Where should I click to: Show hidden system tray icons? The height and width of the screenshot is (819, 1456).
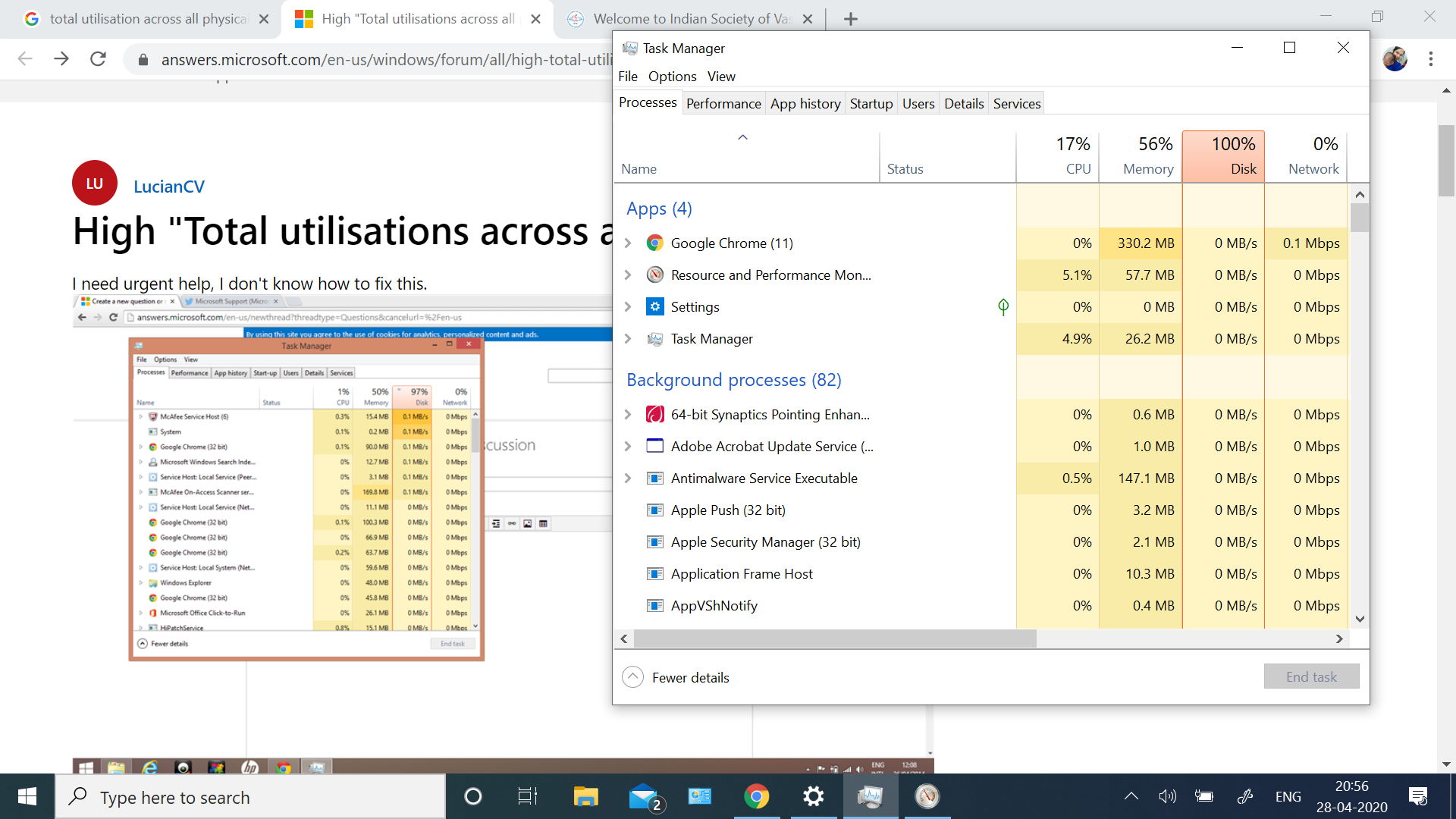point(1131,796)
